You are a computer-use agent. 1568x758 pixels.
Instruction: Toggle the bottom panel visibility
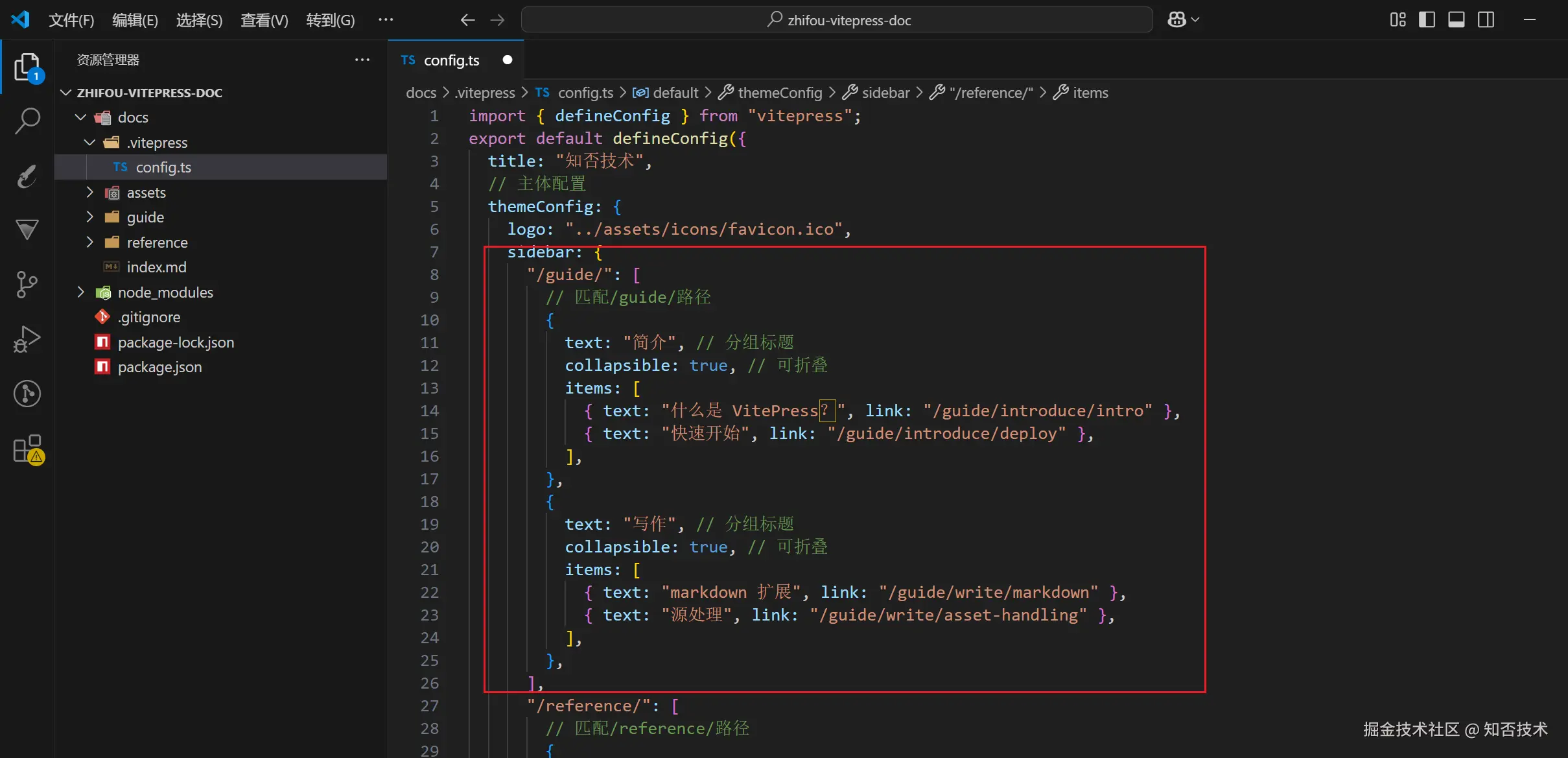click(x=1457, y=20)
